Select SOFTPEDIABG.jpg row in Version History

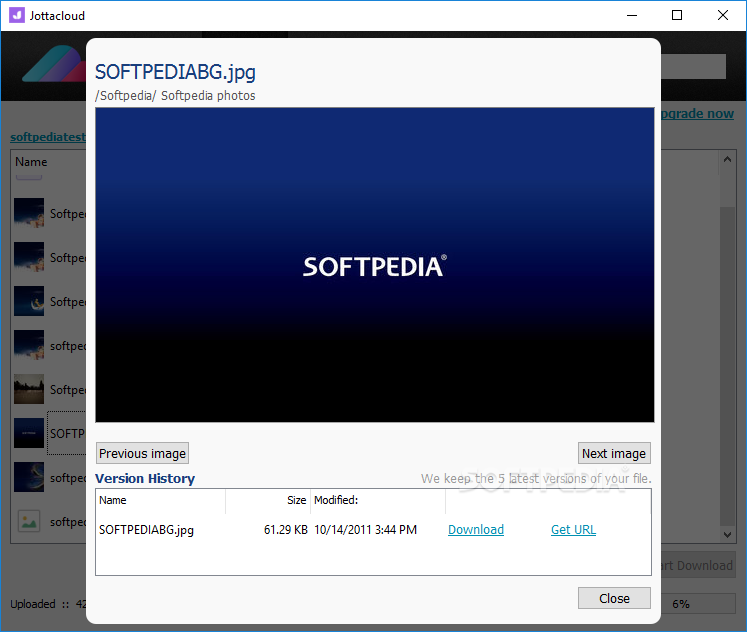tap(373, 530)
